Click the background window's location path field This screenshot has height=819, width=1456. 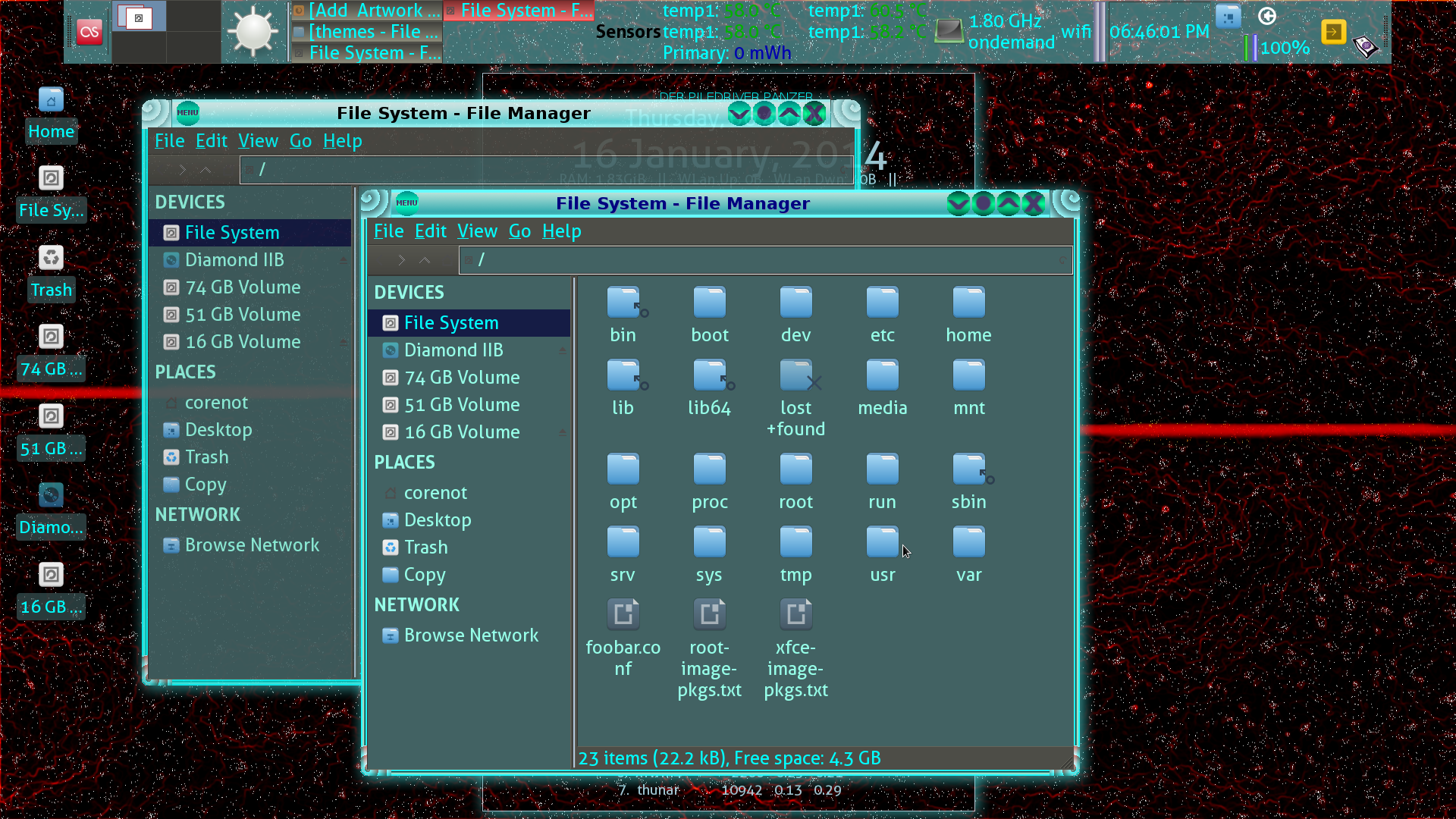pos(546,170)
